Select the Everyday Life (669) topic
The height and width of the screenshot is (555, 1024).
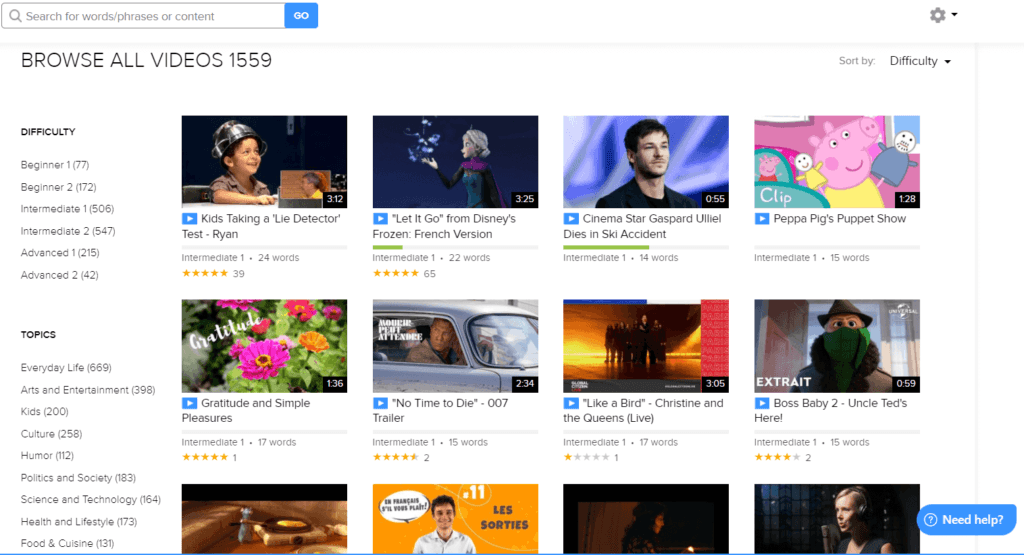[66, 368]
